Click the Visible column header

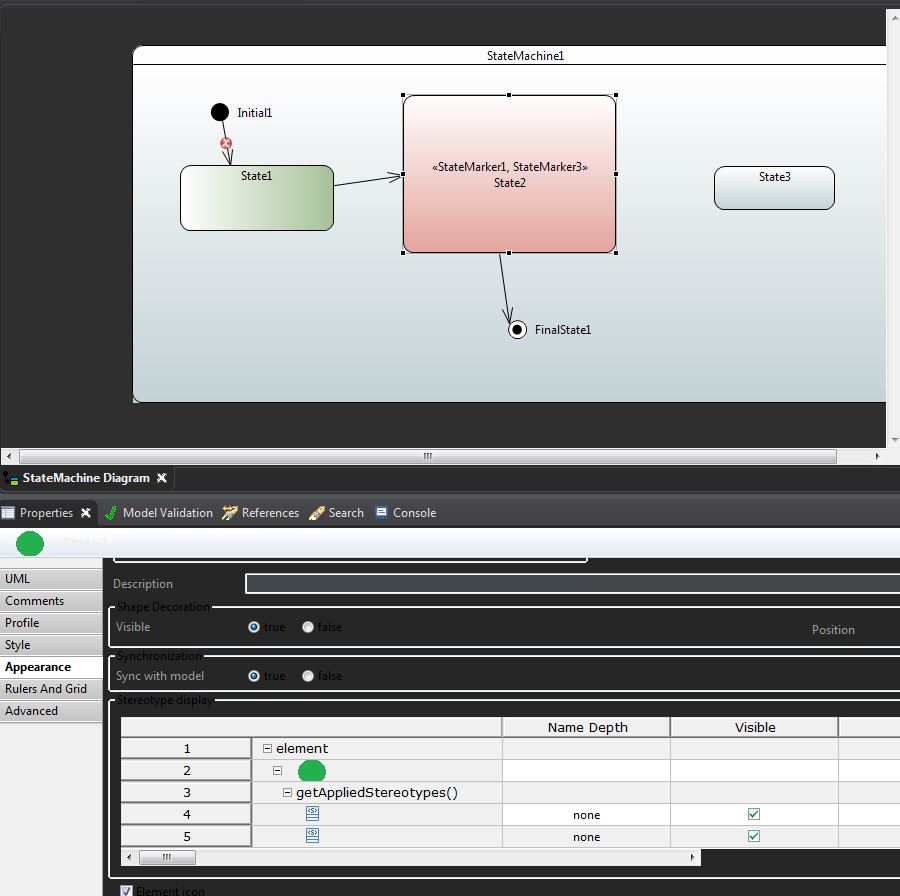[x=754, y=727]
